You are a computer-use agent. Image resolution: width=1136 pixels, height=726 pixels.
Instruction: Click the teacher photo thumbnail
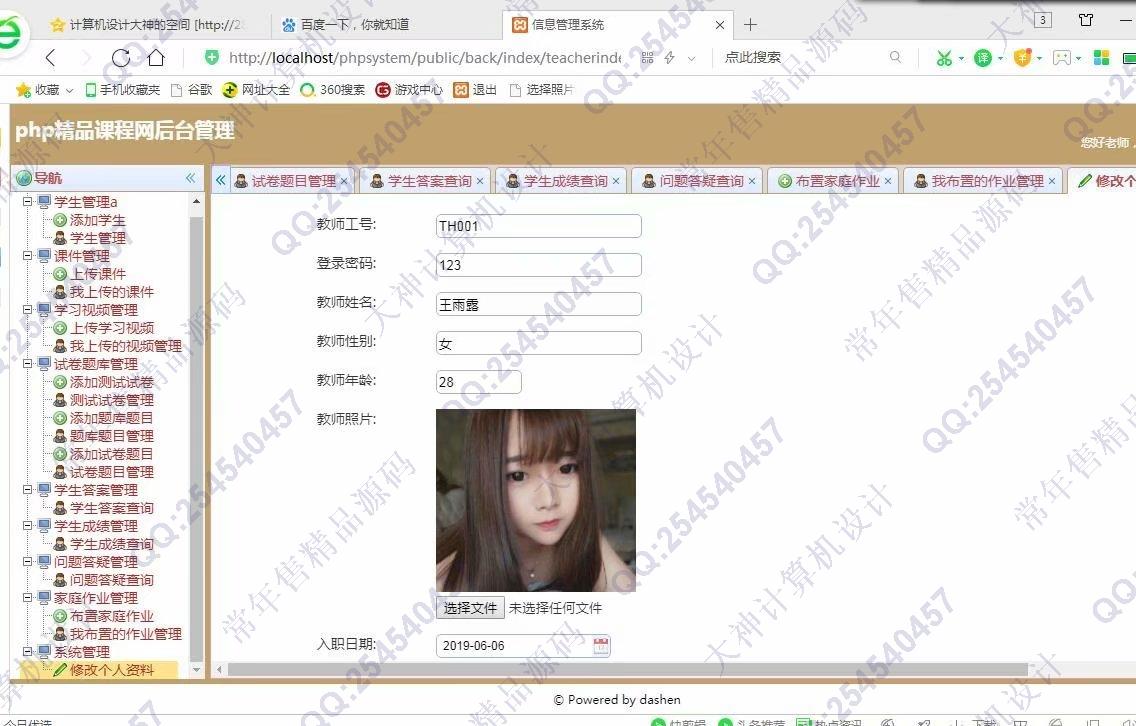(x=536, y=501)
